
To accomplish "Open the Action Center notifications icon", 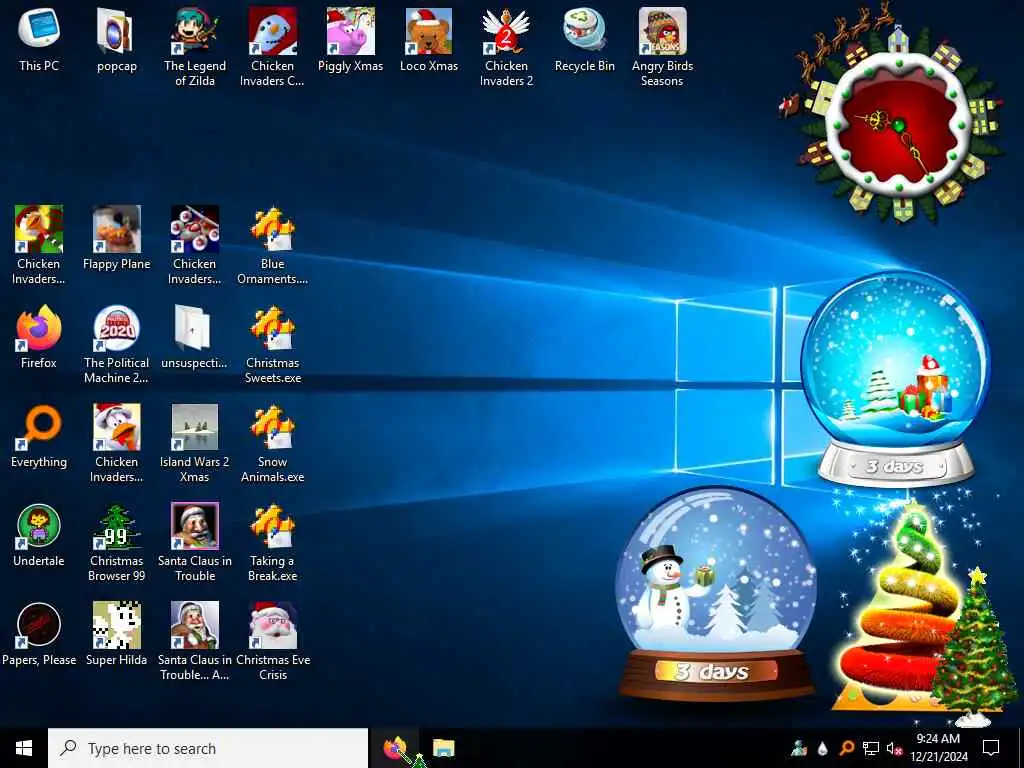I will 991,748.
